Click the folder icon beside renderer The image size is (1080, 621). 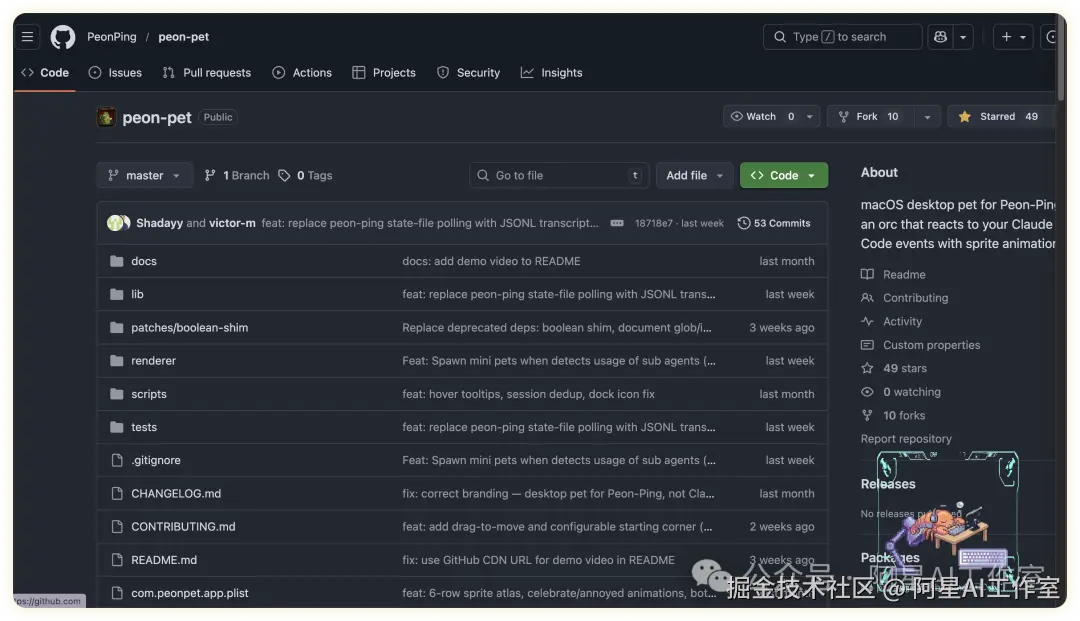[x=116, y=361]
